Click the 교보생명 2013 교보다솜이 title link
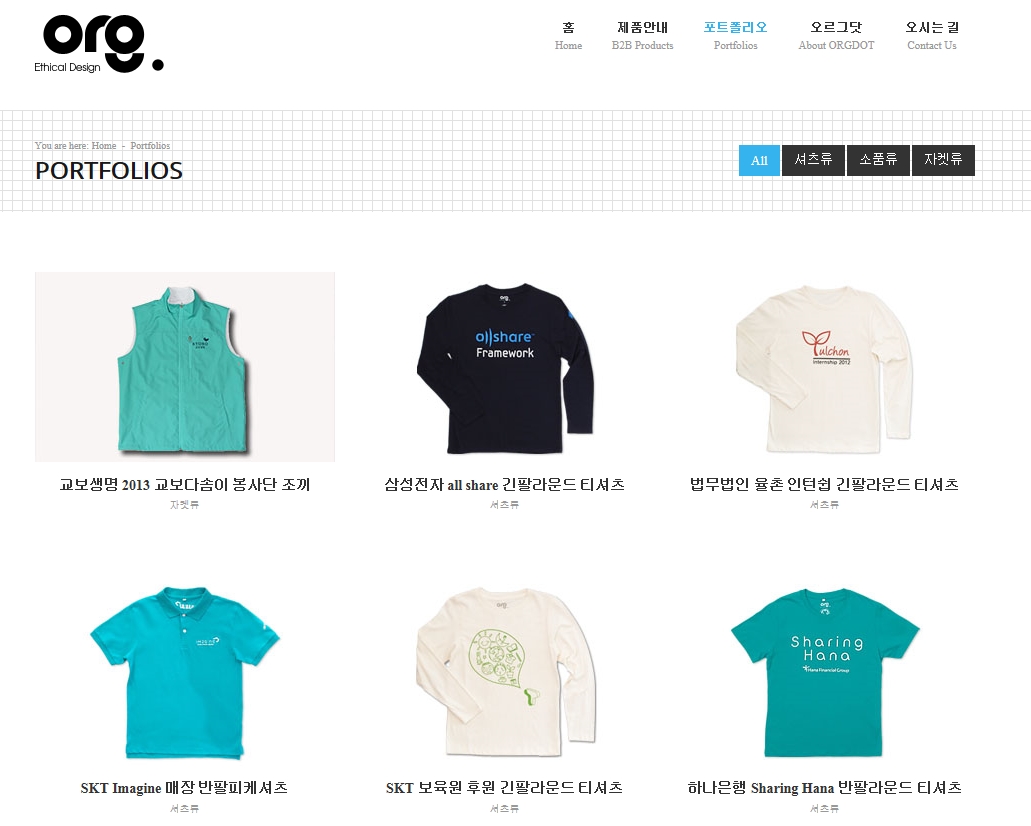1031x826 pixels. click(x=185, y=485)
